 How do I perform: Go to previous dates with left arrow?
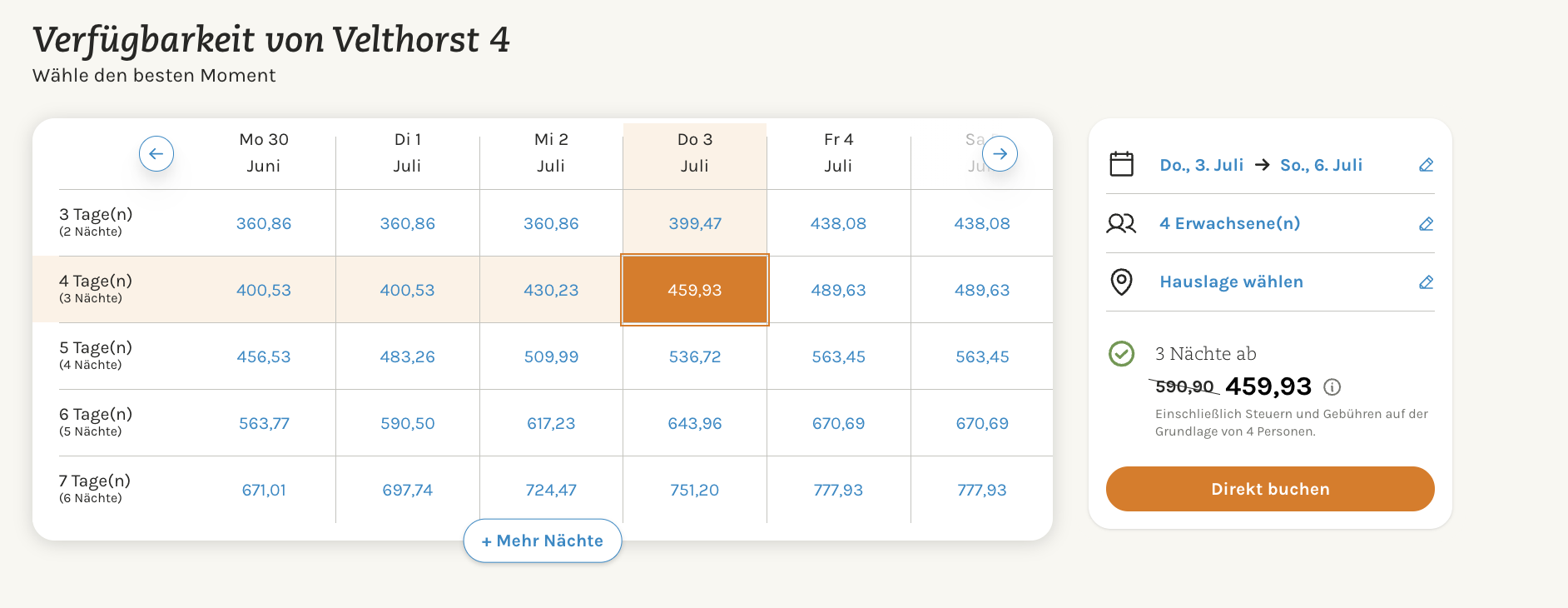(156, 154)
